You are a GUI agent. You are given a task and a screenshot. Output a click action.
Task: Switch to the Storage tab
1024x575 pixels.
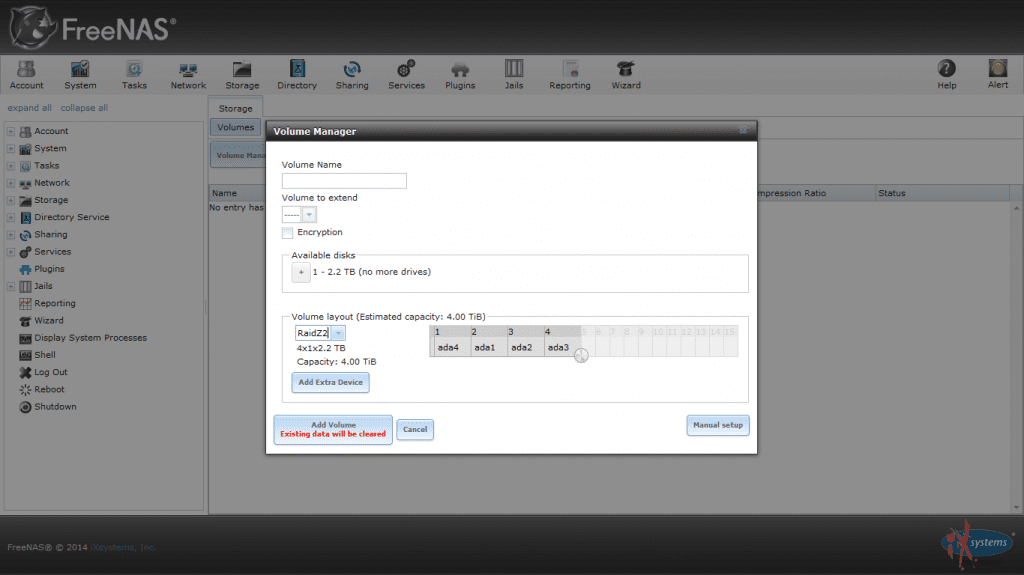click(235, 108)
